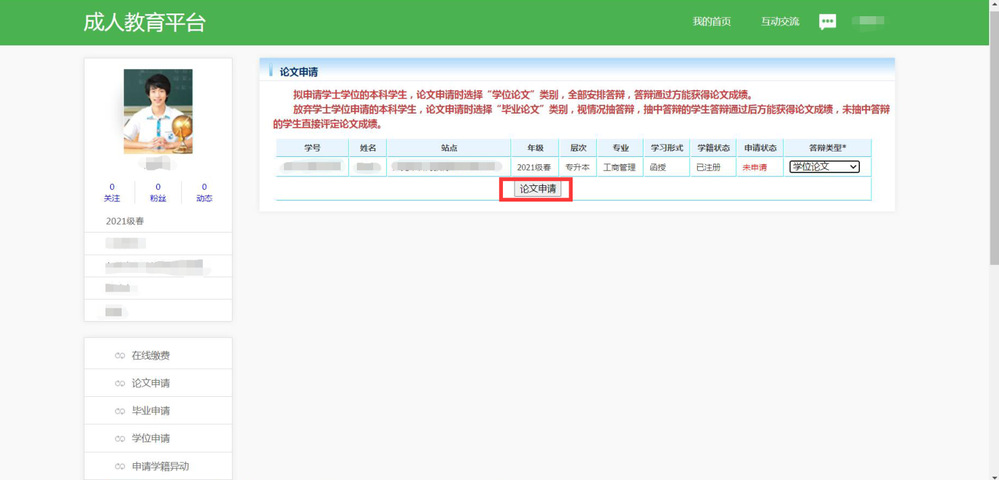Go to 我的首页 in top navigation
The width and height of the screenshot is (999, 480).
coord(712,22)
